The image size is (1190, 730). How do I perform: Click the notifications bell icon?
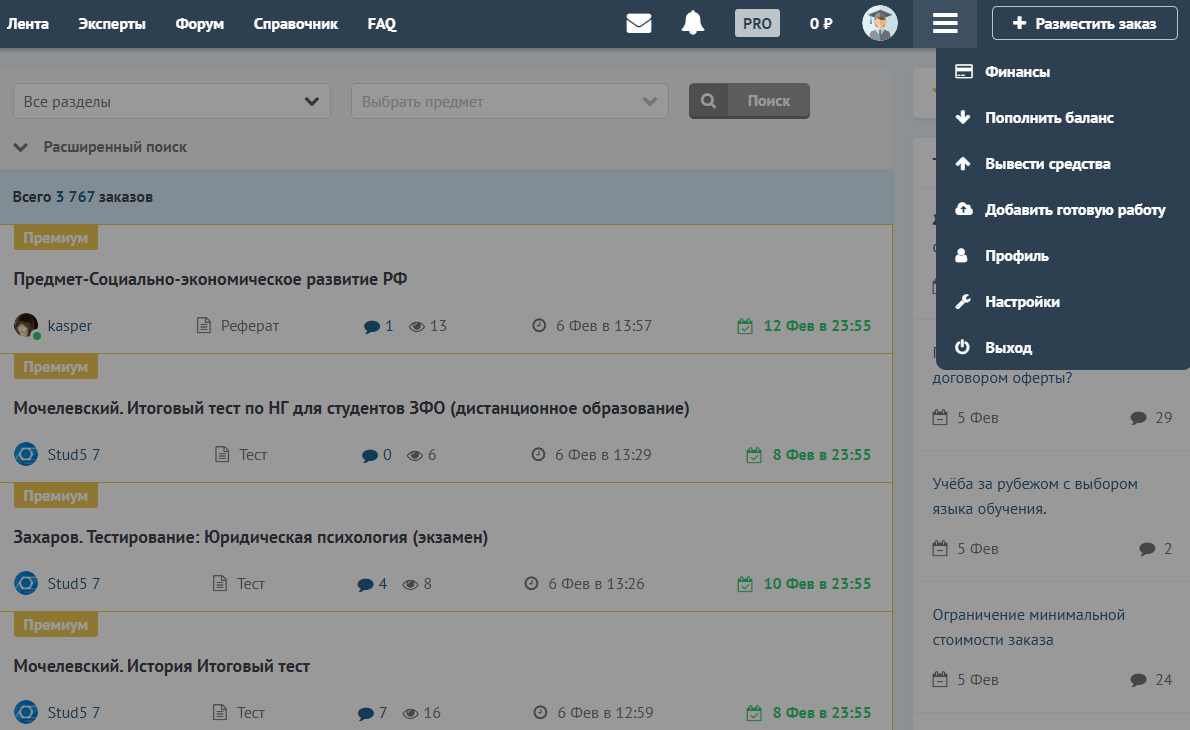pos(693,24)
